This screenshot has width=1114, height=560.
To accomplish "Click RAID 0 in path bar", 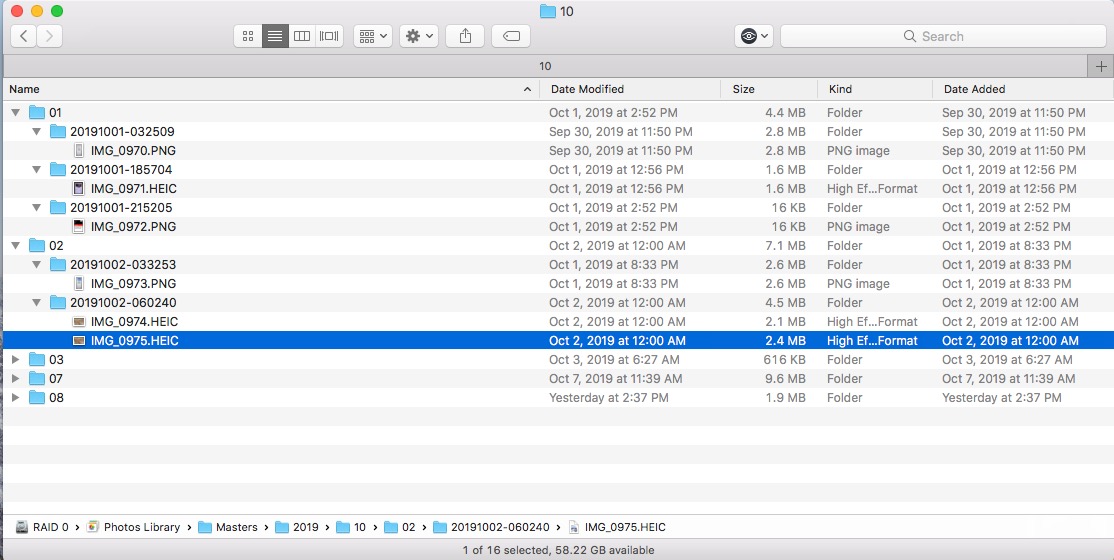I will (x=43, y=527).
